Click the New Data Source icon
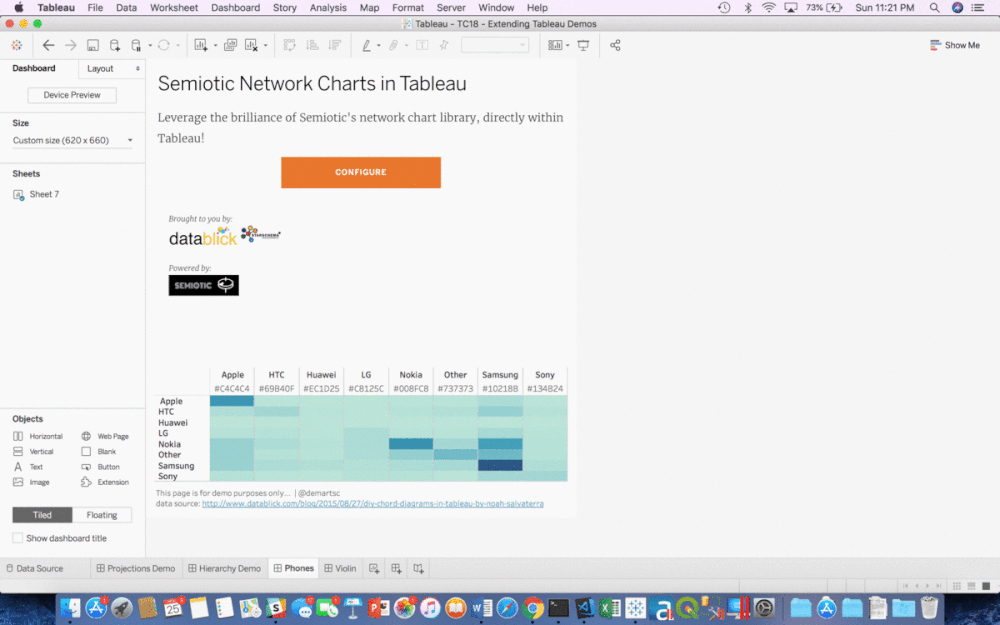Screen dimensions: 1000x625 (x=115, y=45)
